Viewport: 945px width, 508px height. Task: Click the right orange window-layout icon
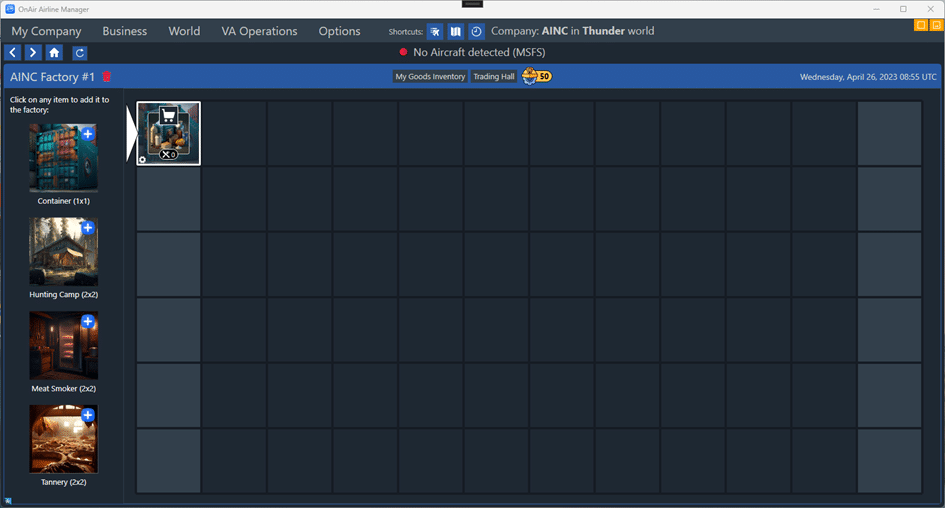pyautogui.click(x=937, y=25)
